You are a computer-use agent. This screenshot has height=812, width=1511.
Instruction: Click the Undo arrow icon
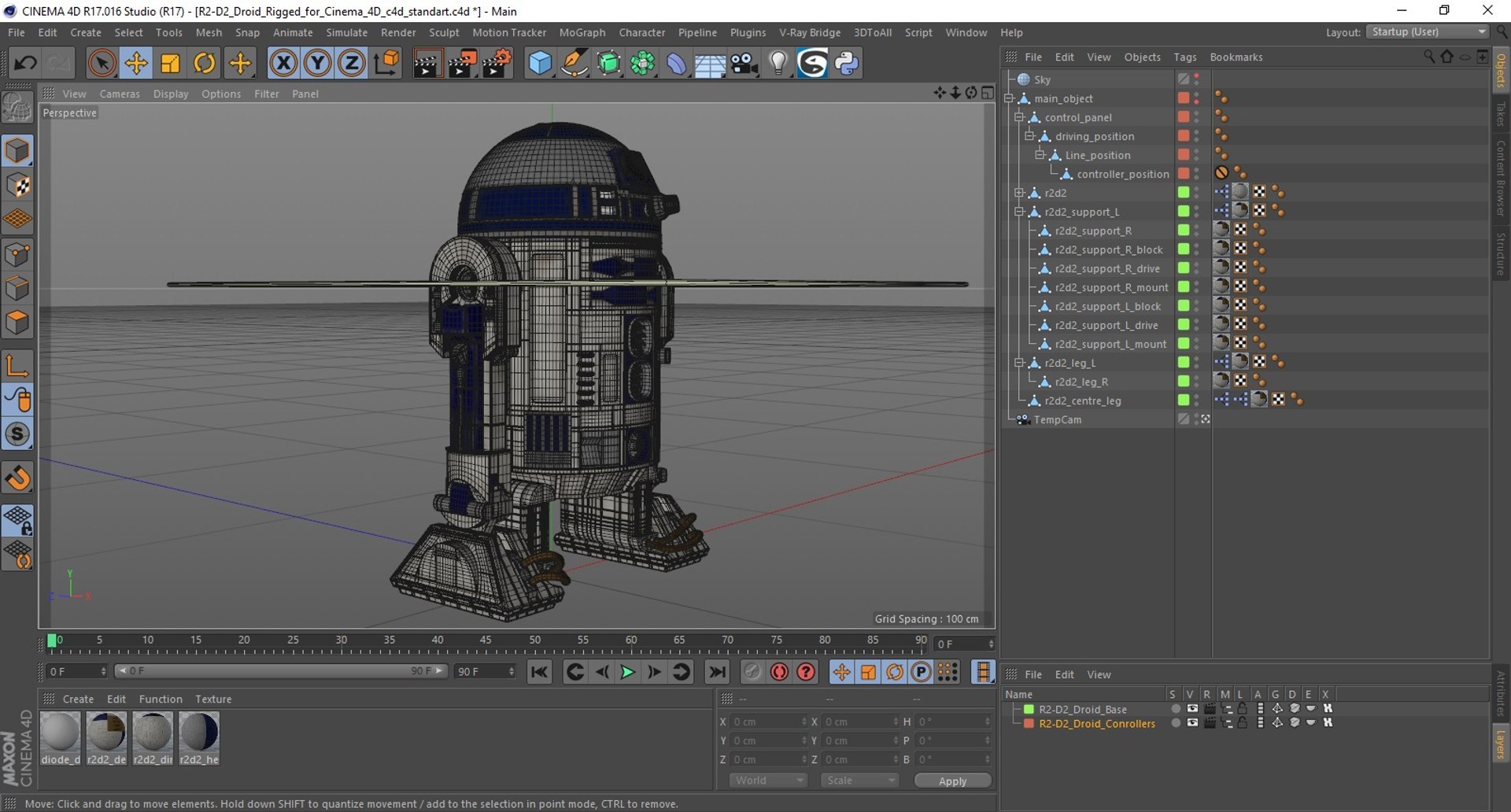click(25, 63)
